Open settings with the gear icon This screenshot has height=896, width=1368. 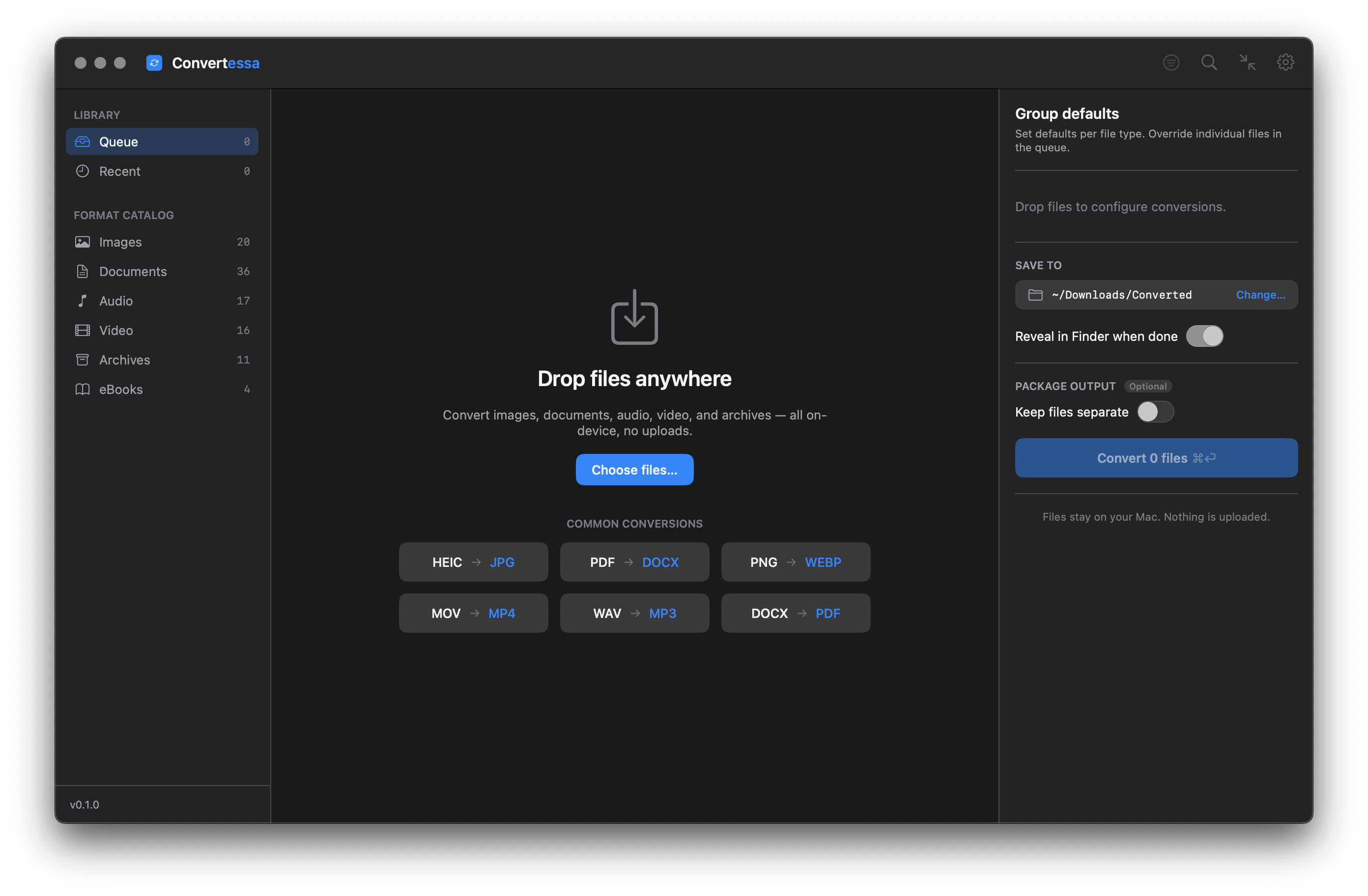pyautogui.click(x=1285, y=63)
